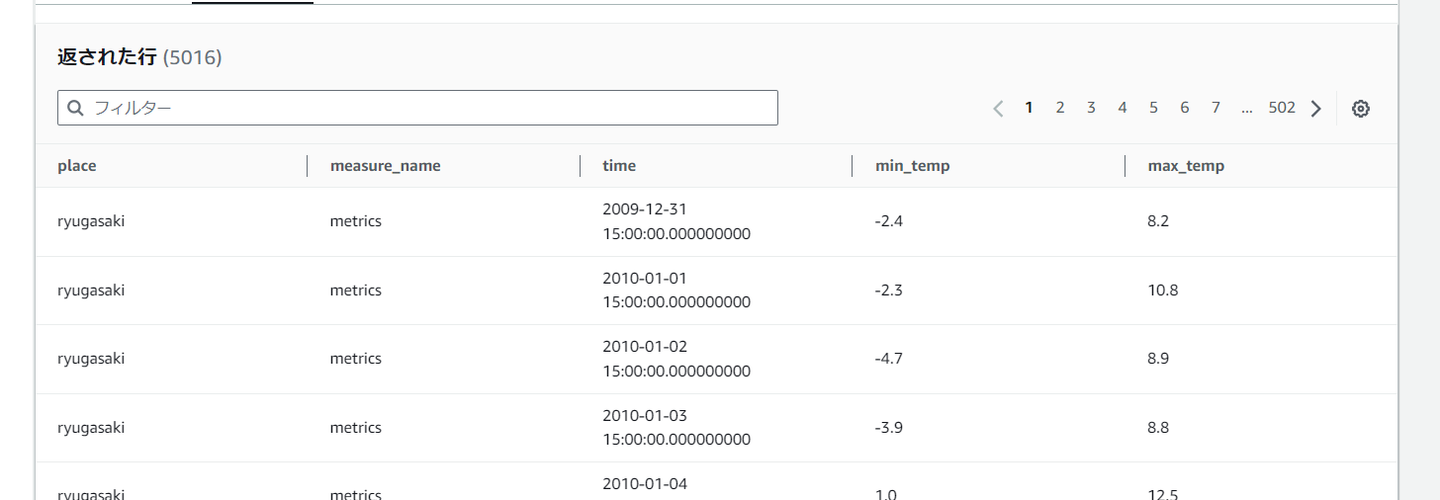
Task: Click the min_temp column header
Action: [912, 166]
